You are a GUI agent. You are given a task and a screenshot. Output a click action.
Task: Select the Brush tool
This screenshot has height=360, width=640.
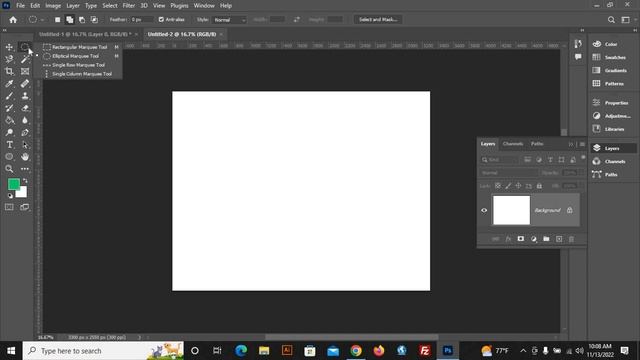(x=9, y=96)
